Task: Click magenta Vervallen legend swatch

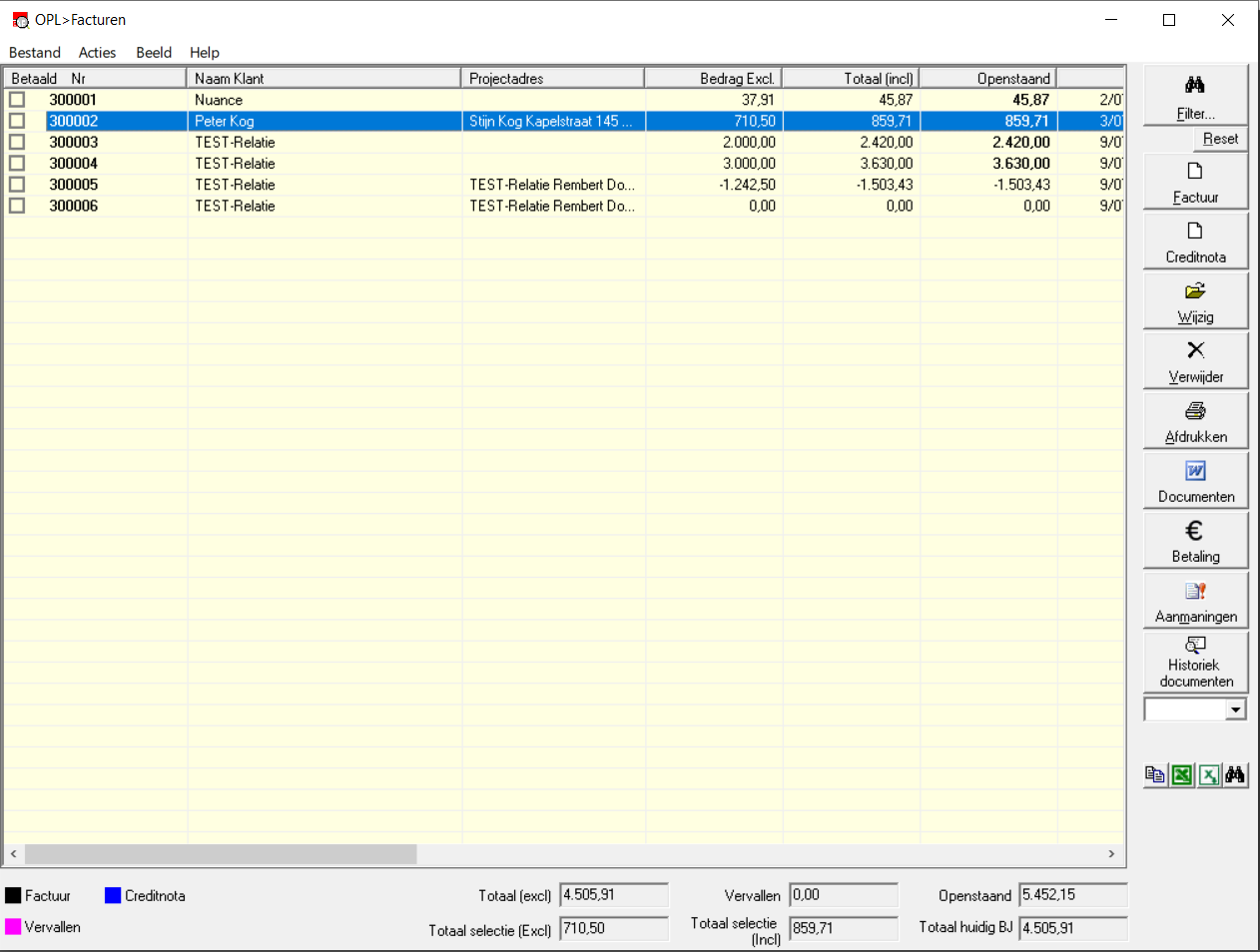Action: 13,927
